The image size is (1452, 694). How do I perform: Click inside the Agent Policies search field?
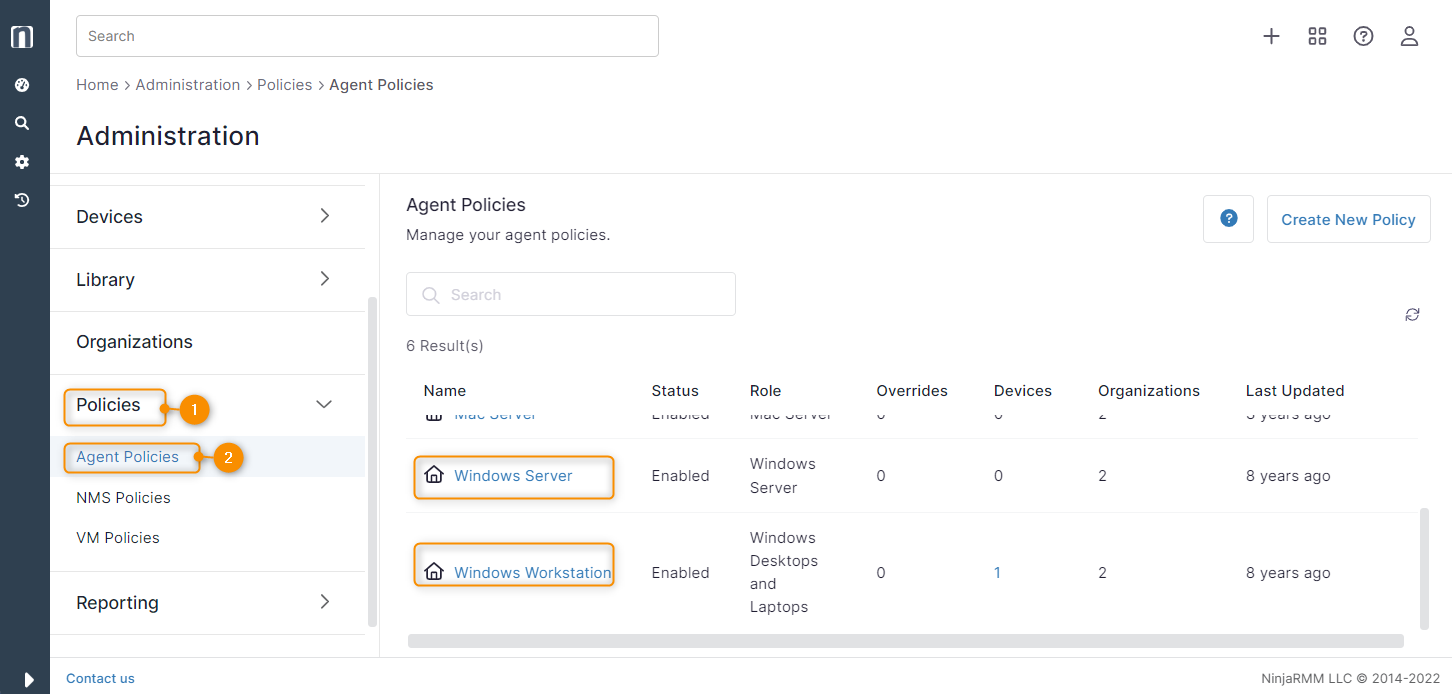pyautogui.click(x=570, y=293)
